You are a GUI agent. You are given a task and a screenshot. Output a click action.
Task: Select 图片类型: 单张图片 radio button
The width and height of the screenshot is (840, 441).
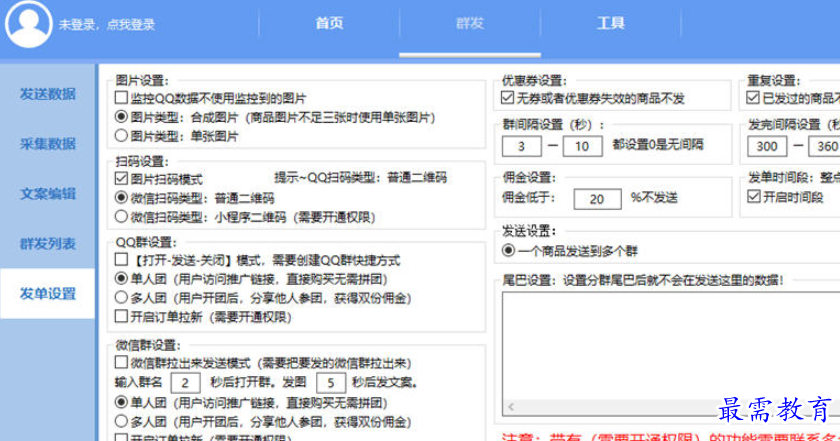[121, 136]
